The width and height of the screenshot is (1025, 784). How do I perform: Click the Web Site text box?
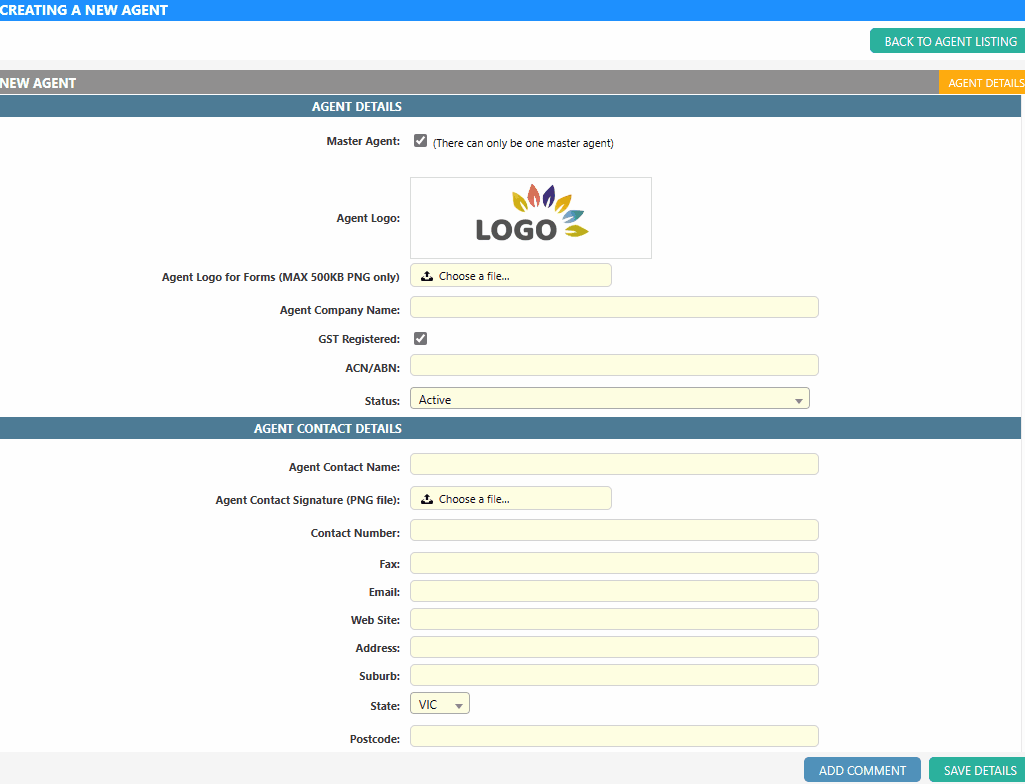(614, 620)
